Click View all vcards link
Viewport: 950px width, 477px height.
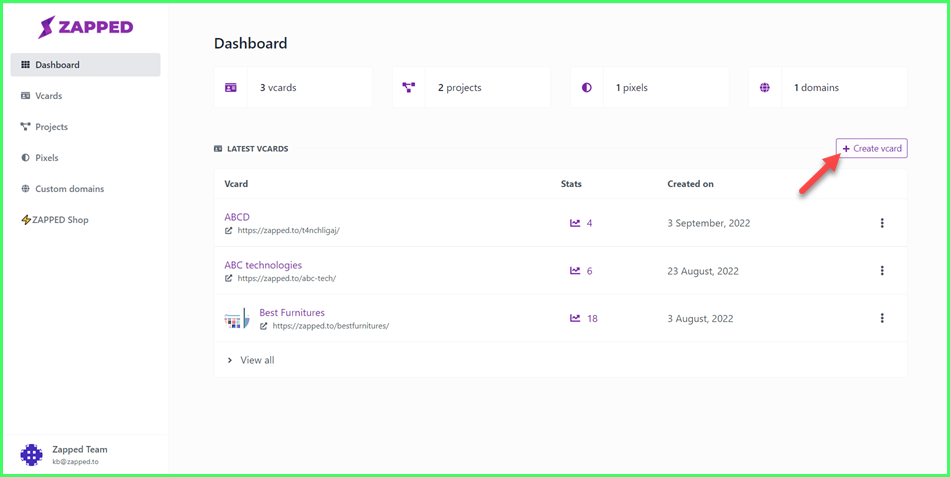point(257,360)
